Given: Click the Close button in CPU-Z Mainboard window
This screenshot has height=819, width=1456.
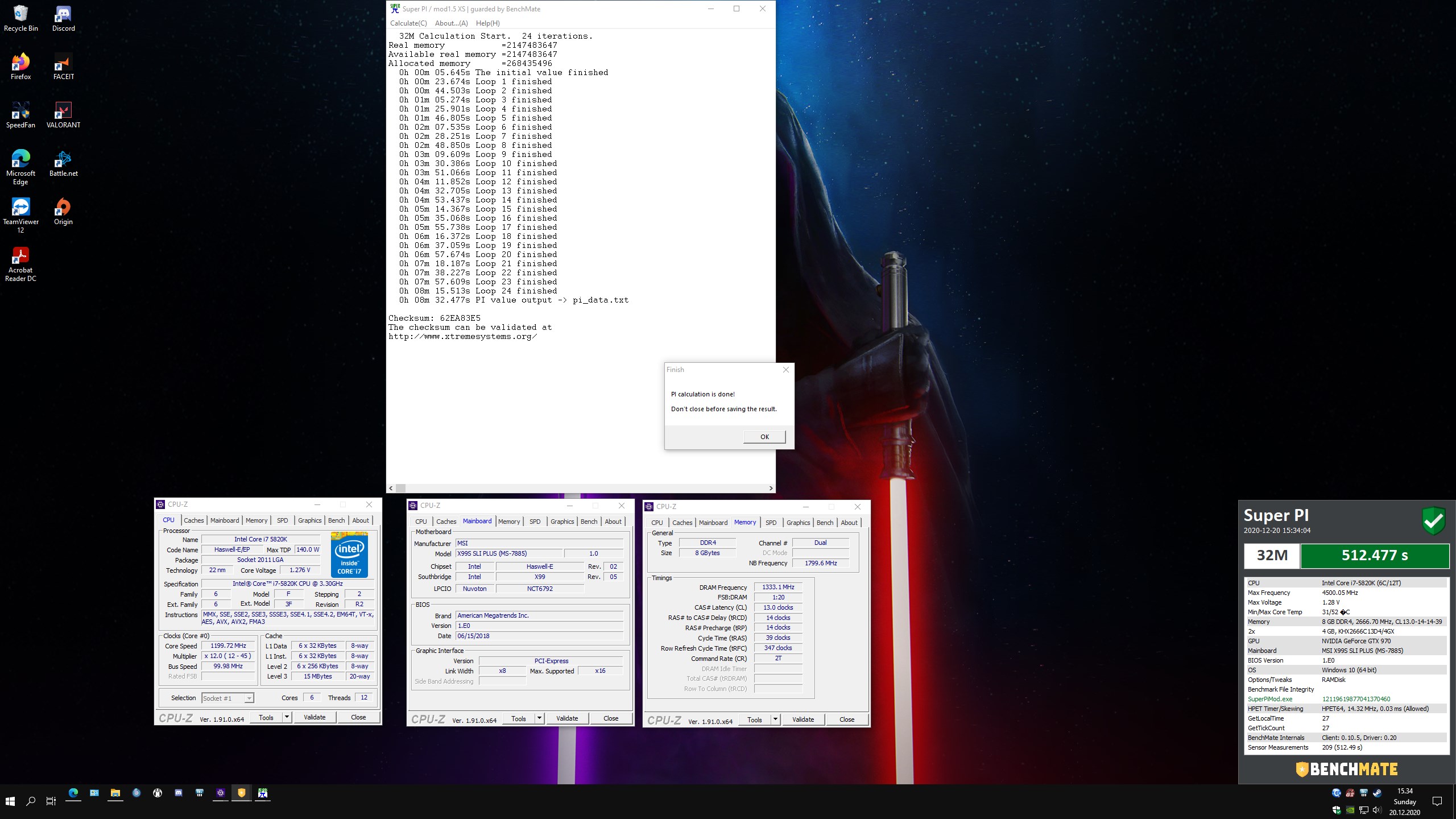Looking at the screenshot, I should tap(611, 718).
